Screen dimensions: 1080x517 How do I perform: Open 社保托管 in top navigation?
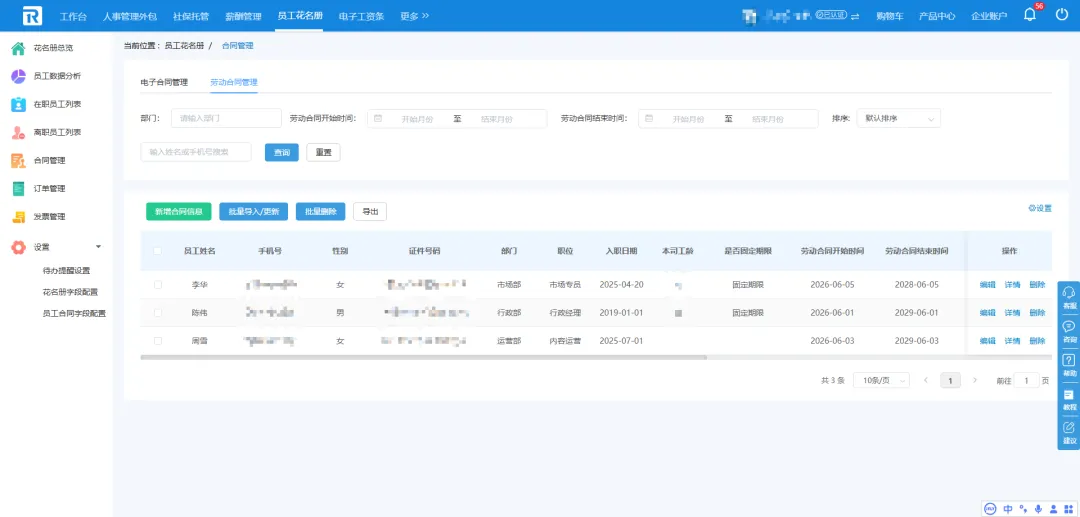pos(191,16)
